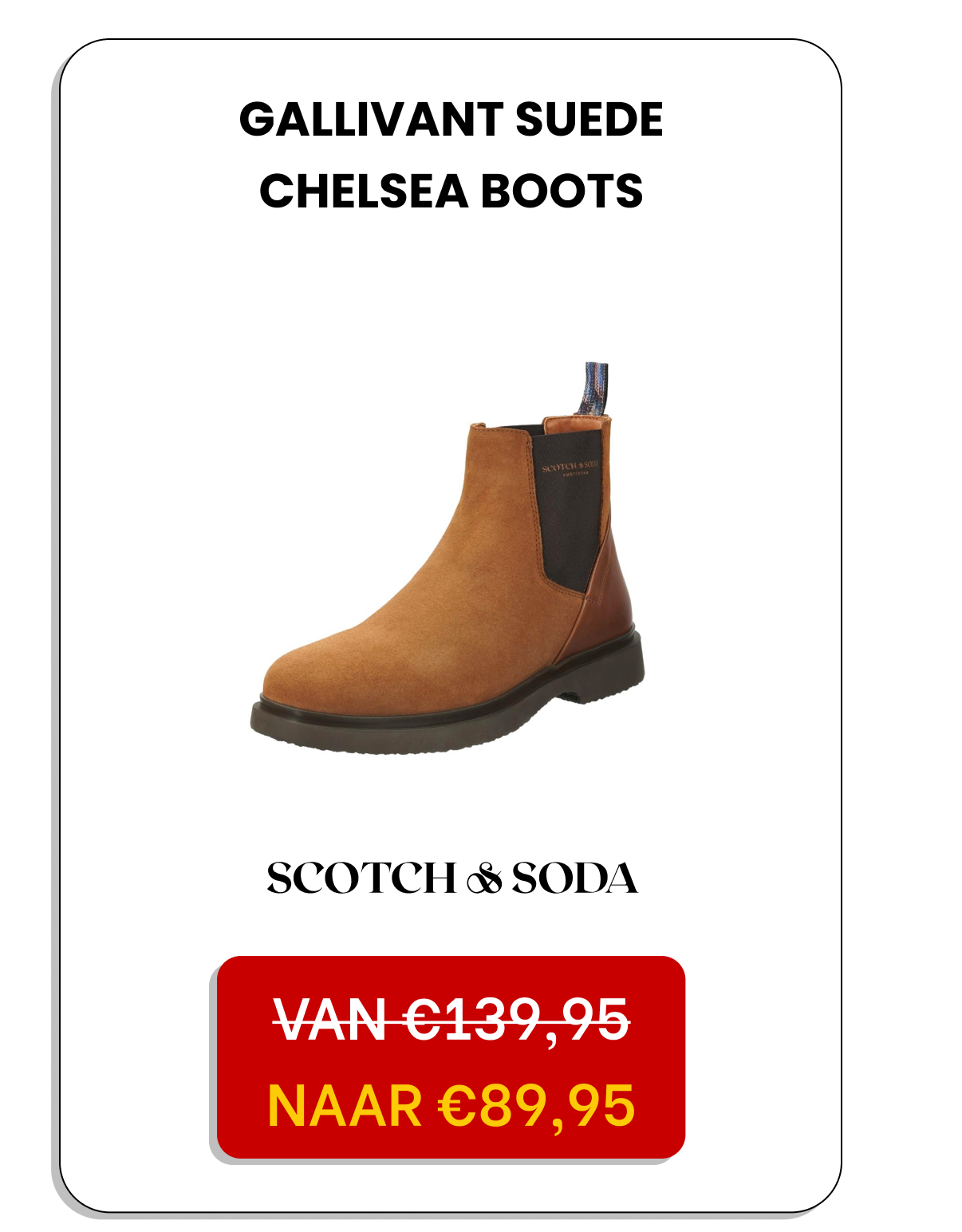962x1232 pixels.
Task: Click the small Scotch & Soda logo printed on the boot
Action: point(570,468)
